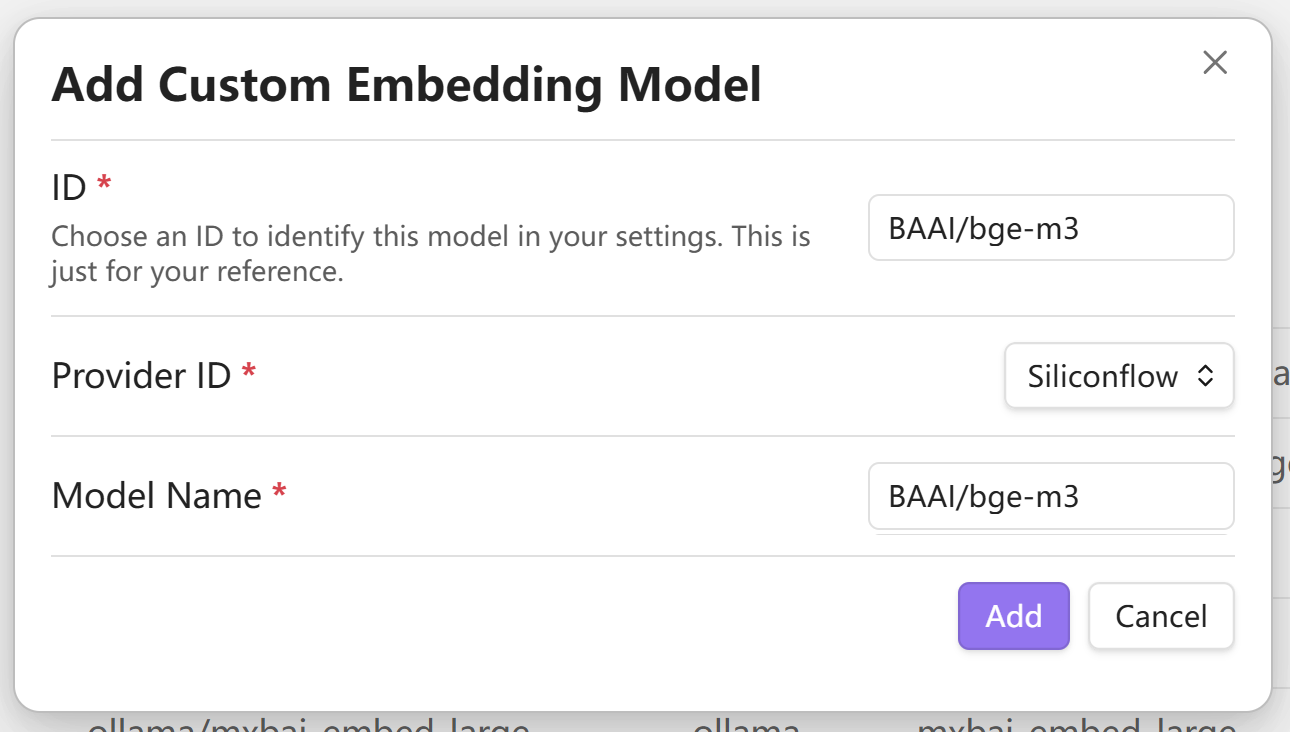Screen dimensions: 1290x732
Task: Click the ID field label
Action: [x=69, y=186]
